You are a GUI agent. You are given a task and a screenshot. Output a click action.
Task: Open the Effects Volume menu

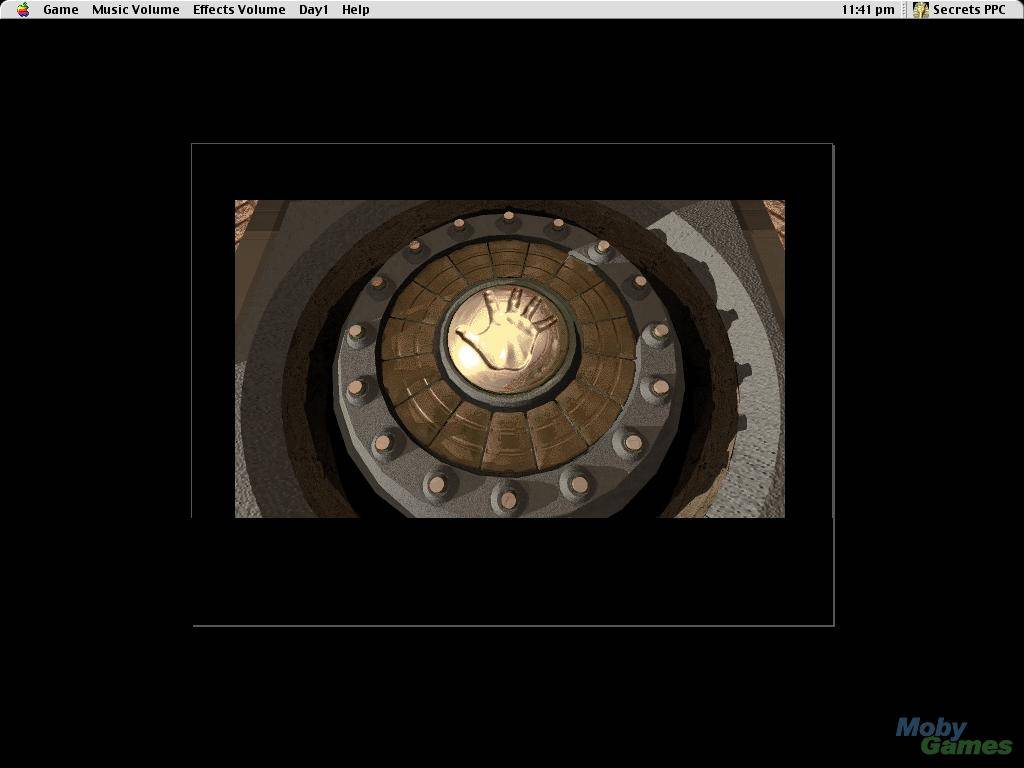[x=239, y=10]
